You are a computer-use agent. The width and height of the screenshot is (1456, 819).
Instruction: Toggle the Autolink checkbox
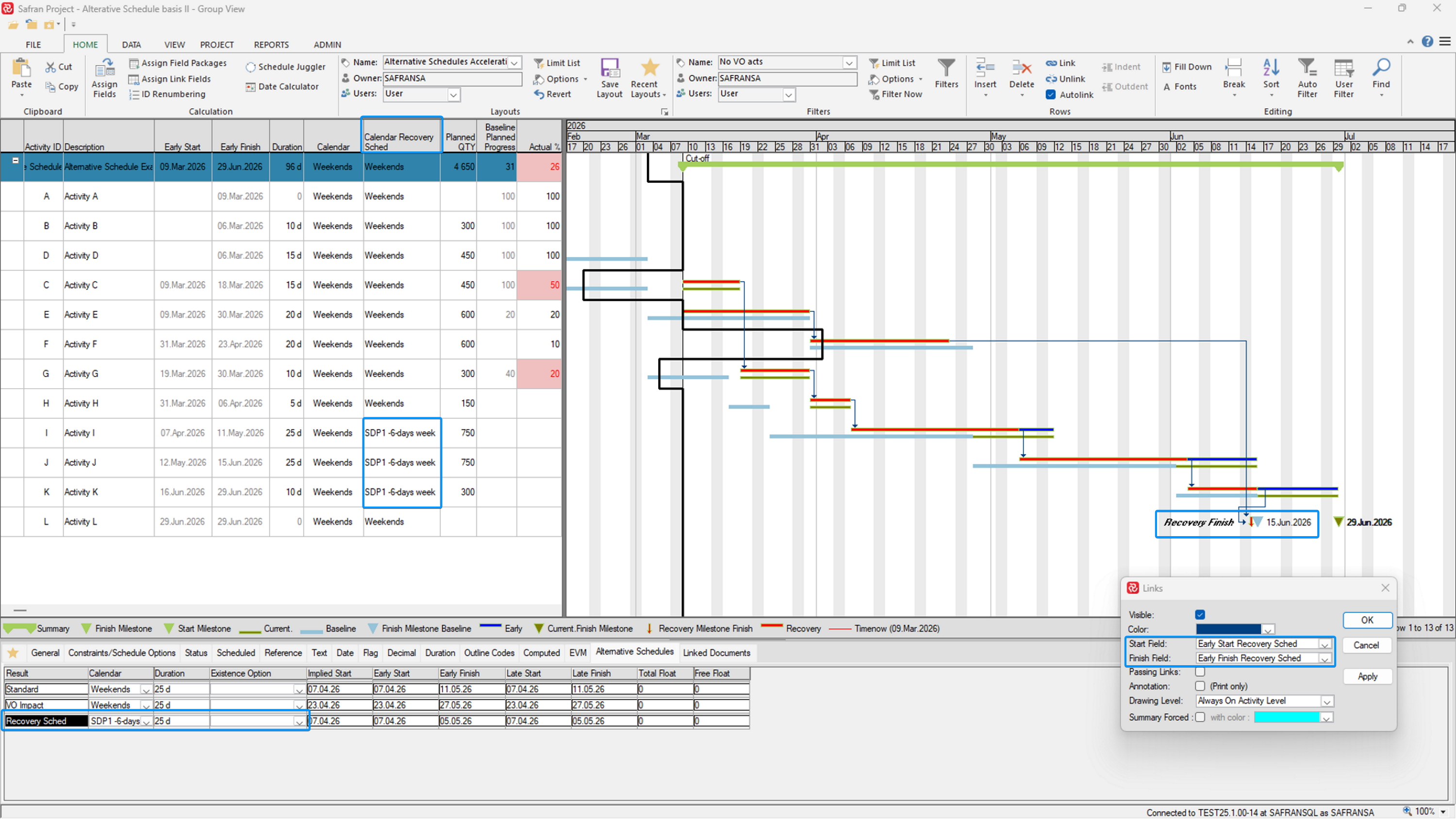1051,95
